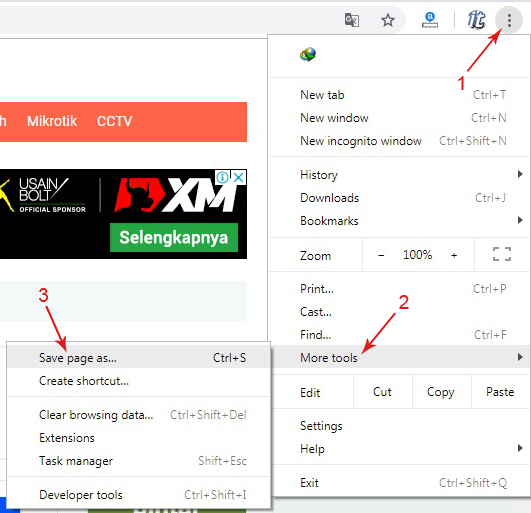
Task: Click the green Selengkapnya ad button
Action: coord(174,237)
